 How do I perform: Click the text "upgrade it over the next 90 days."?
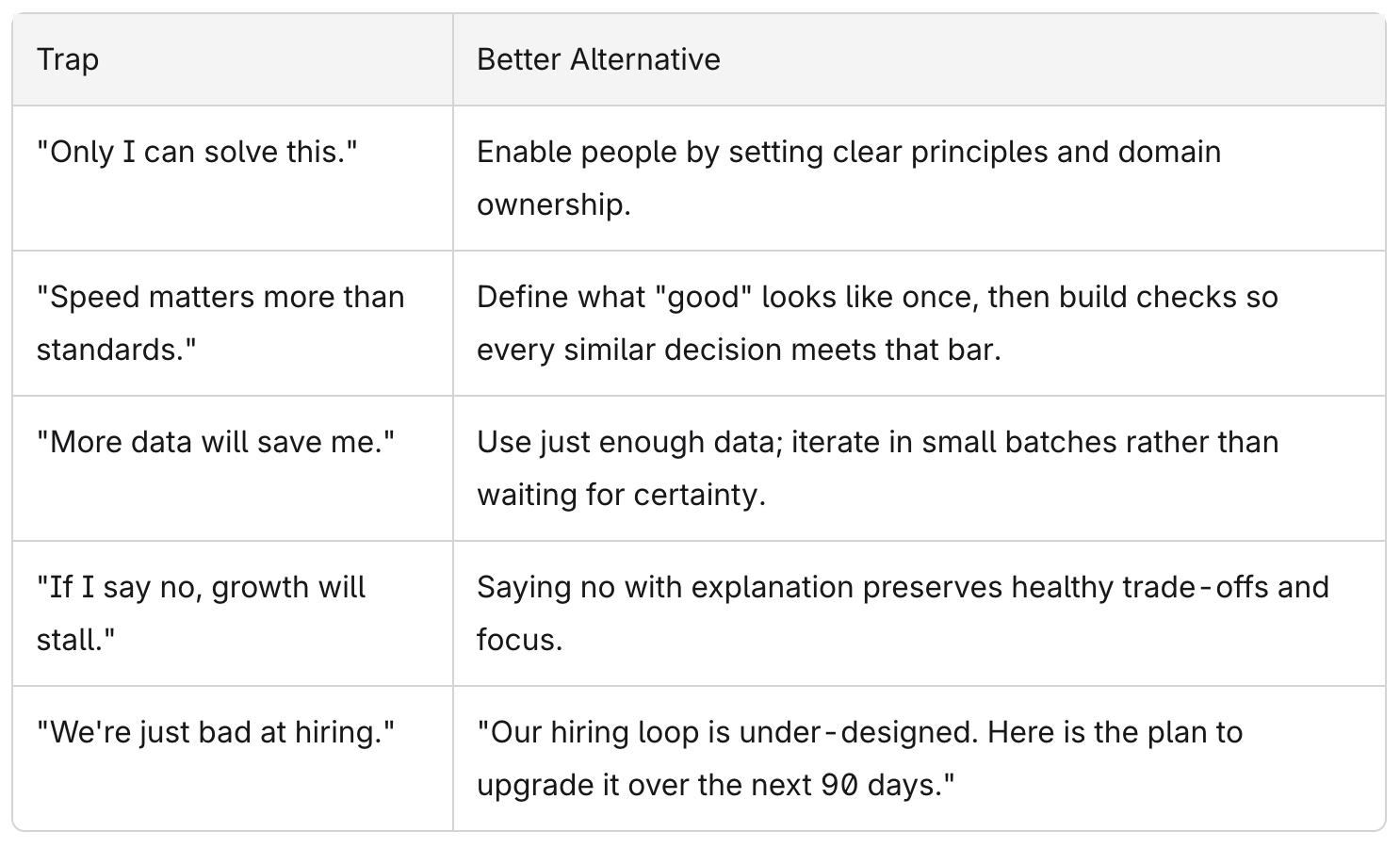(716, 786)
